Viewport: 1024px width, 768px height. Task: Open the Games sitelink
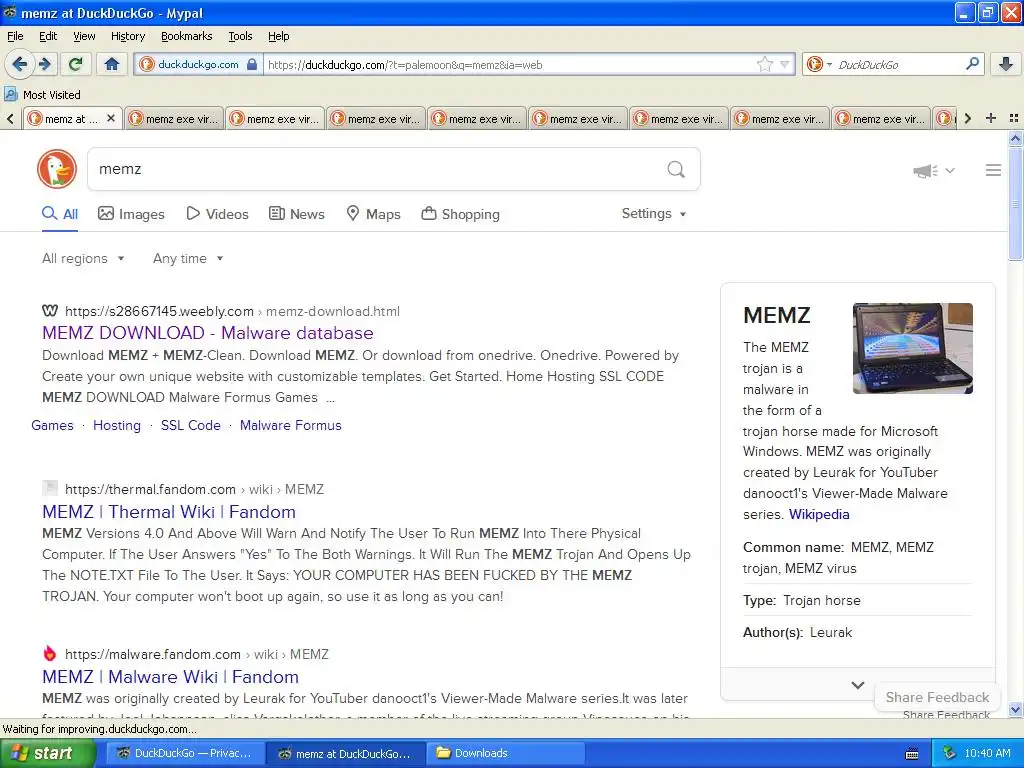tap(52, 425)
